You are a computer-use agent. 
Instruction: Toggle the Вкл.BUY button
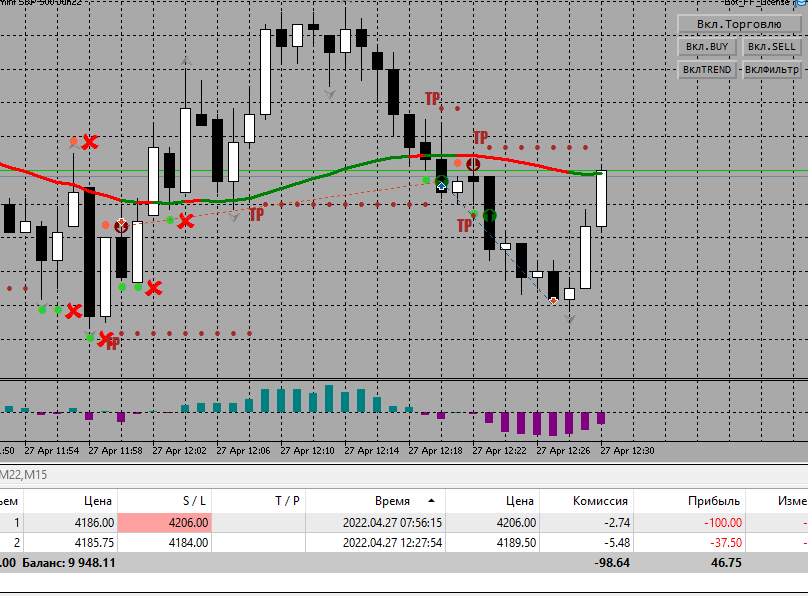[708, 46]
